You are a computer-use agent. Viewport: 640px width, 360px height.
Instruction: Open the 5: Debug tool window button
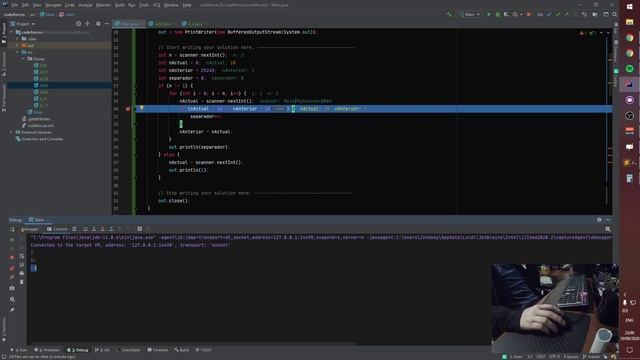tap(78, 350)
